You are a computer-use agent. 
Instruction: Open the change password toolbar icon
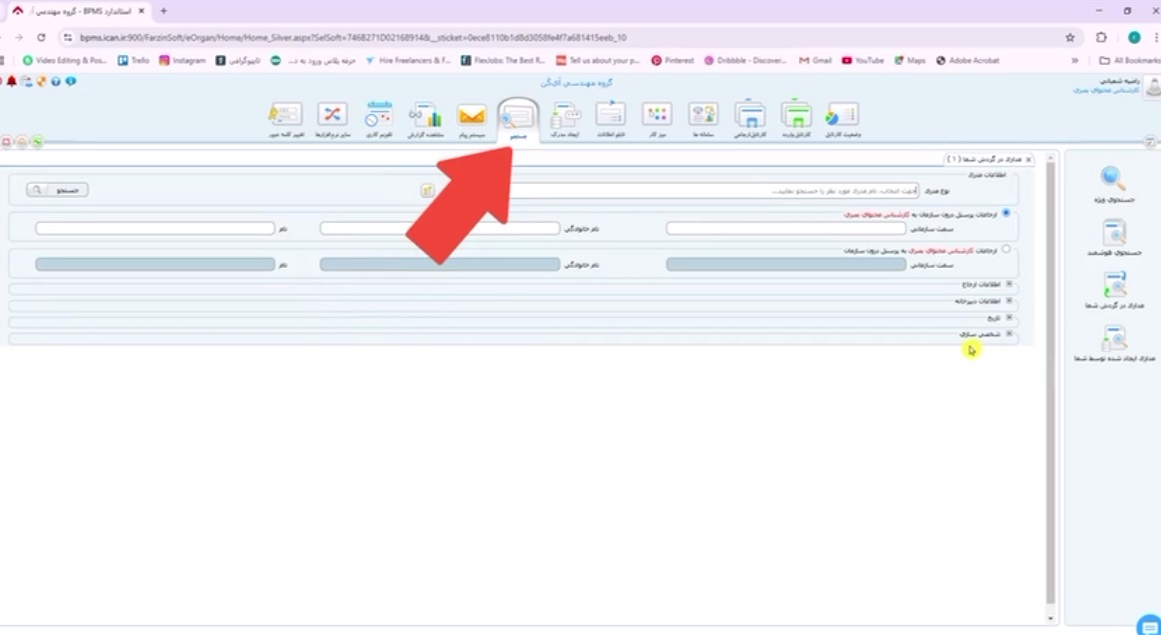click(285, 116)
